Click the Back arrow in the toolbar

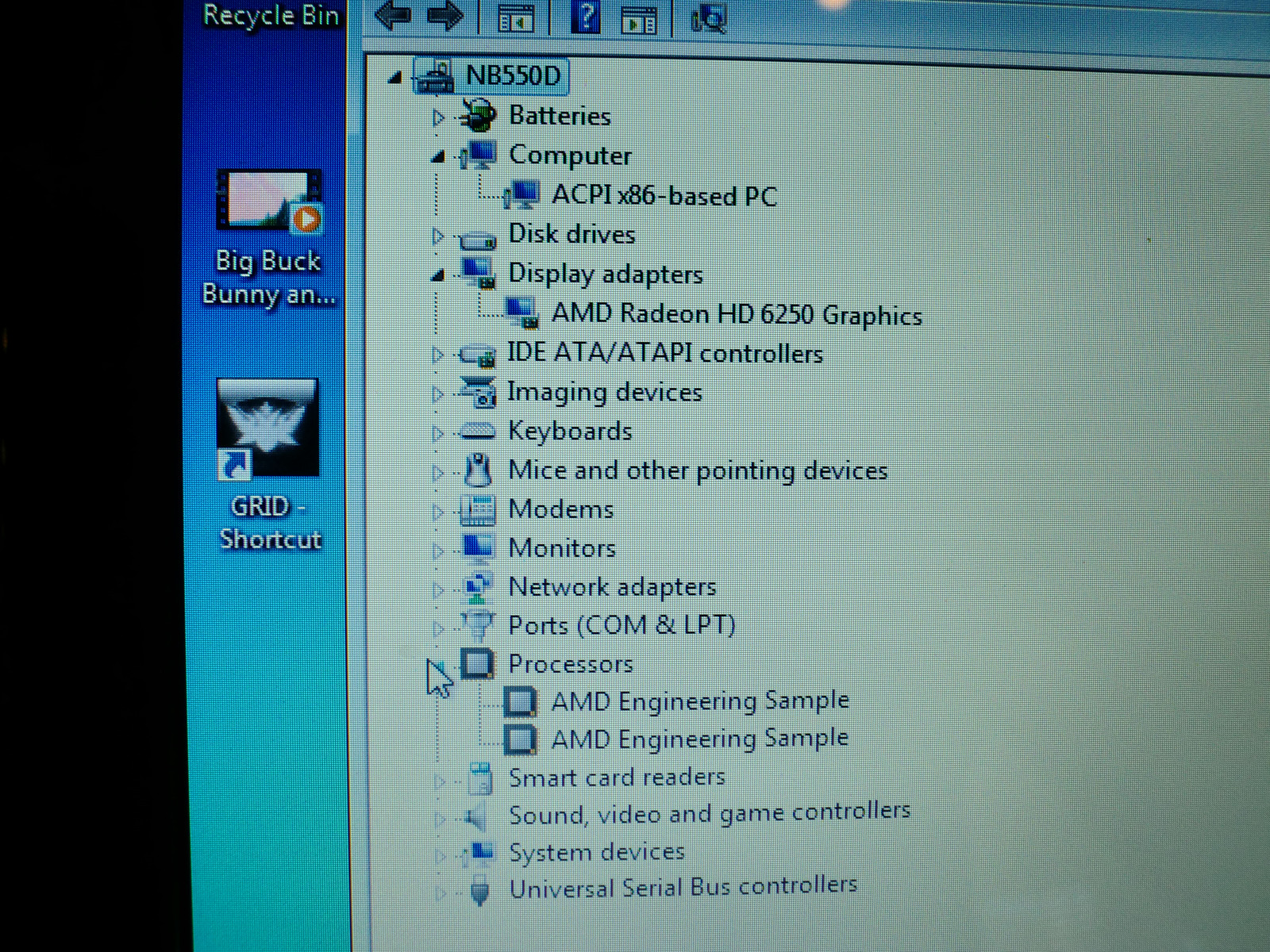point(392,15)
